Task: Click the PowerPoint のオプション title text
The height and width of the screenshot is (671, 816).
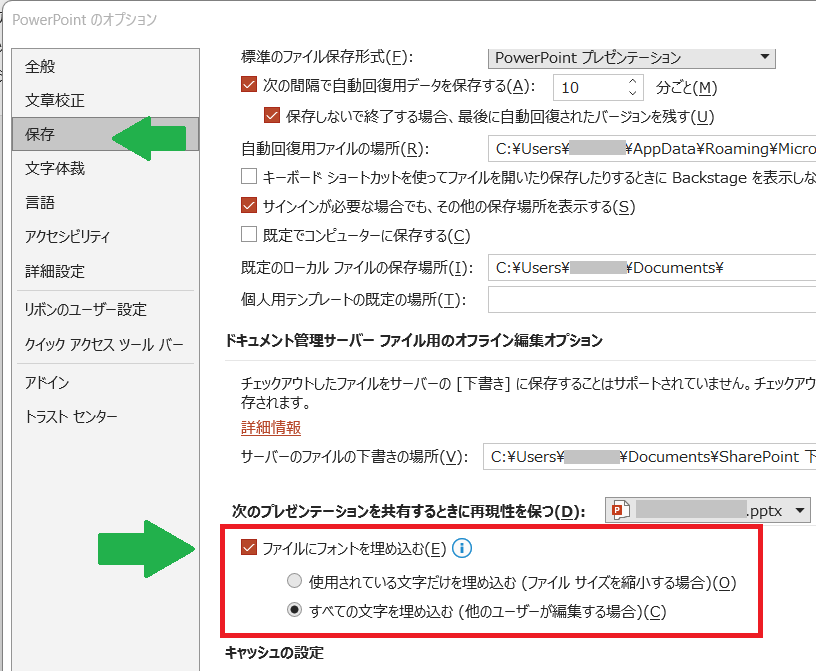Action: [84, 20]
